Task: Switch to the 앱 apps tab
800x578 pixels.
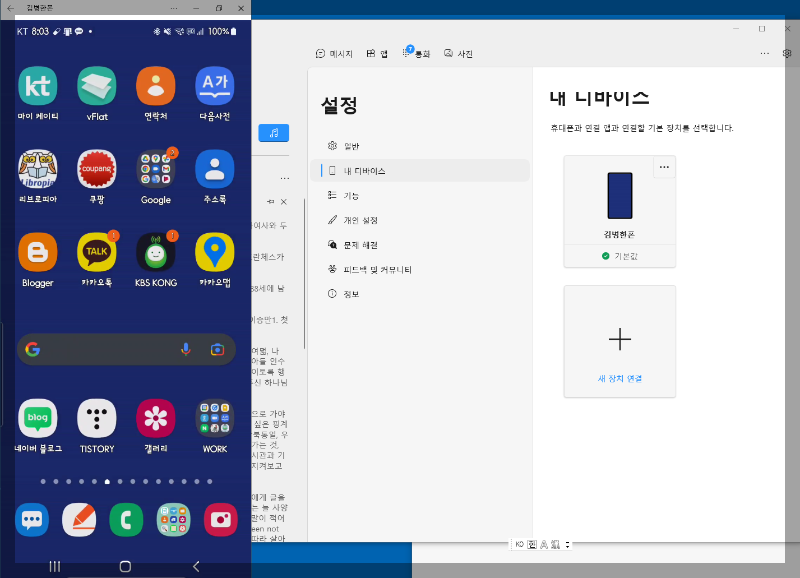Action: pos(377,54)
